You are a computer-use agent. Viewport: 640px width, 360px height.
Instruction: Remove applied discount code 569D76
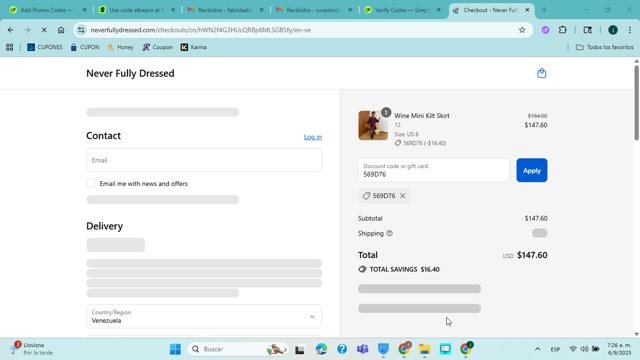402,196
